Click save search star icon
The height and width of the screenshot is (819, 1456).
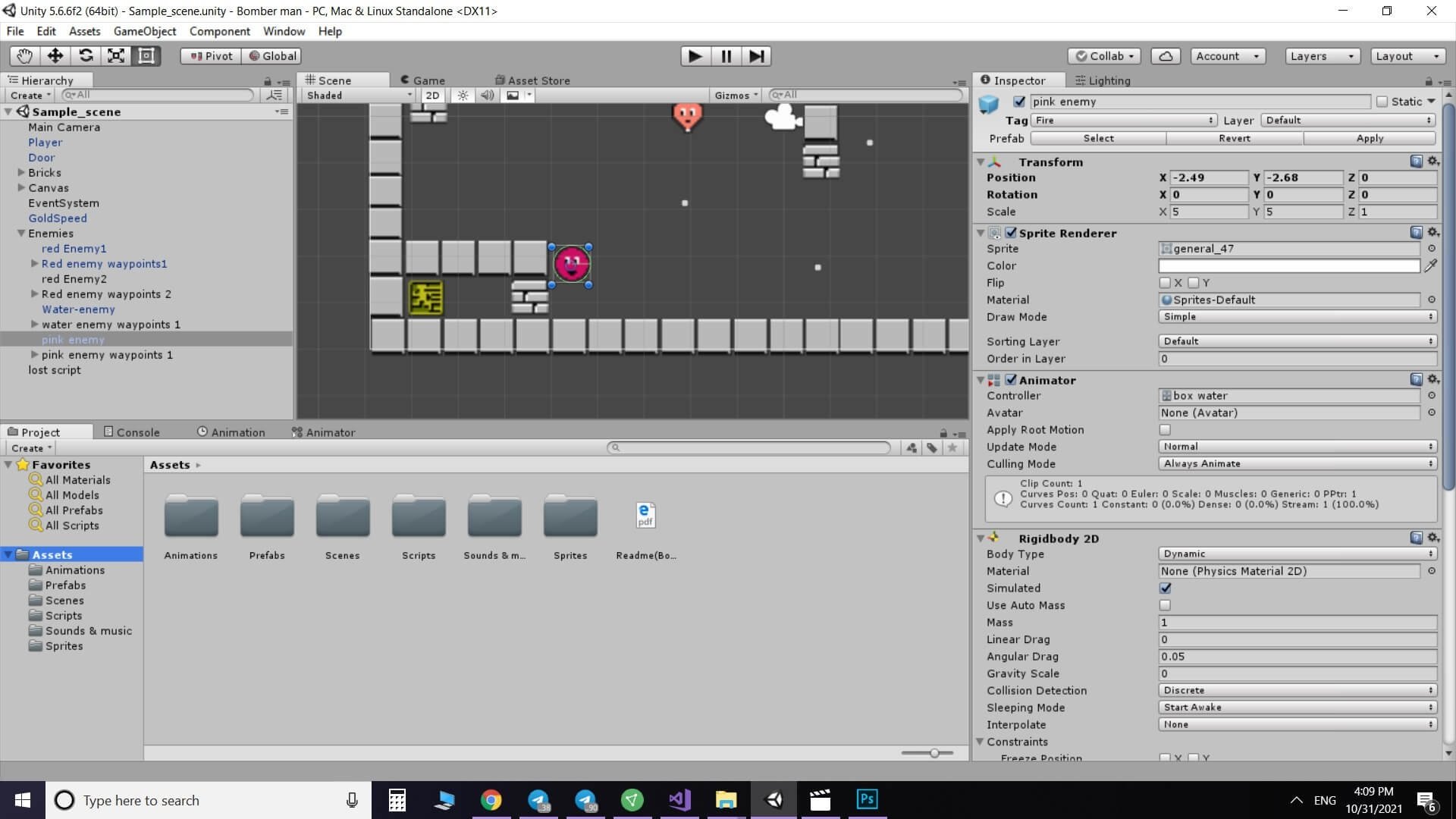point(952,448)
